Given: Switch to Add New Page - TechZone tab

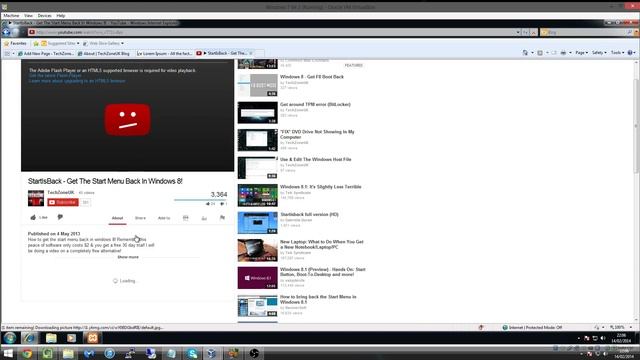Looking at the screenshot, I should [x=46, y=53].
